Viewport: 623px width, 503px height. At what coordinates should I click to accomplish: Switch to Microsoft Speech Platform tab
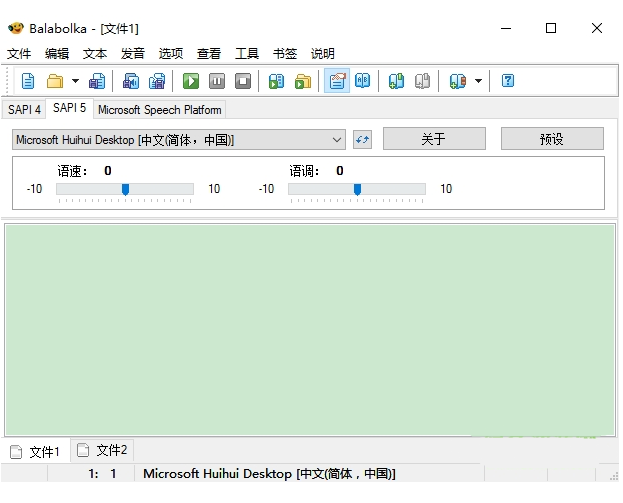[x=160, y=110]
